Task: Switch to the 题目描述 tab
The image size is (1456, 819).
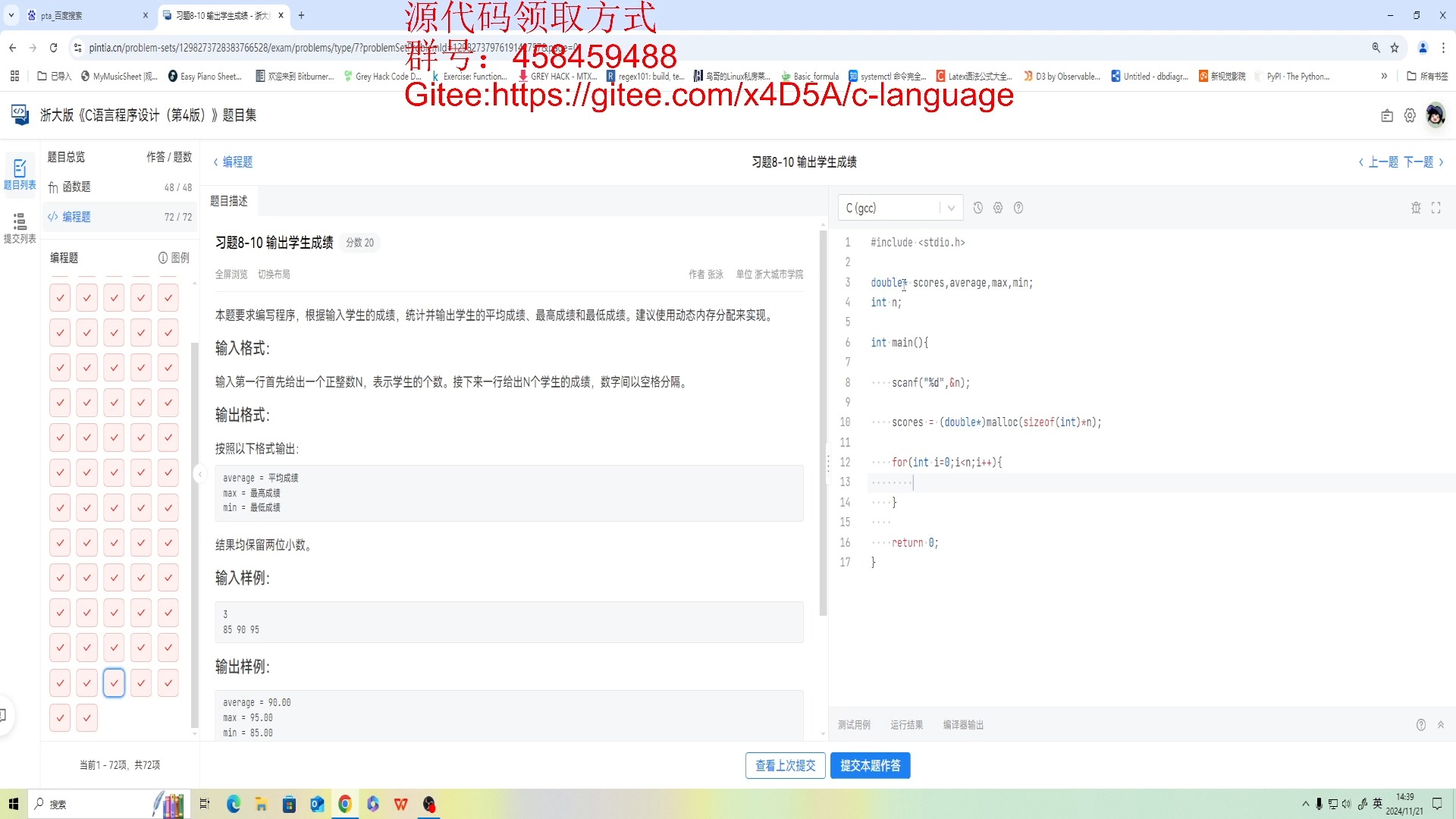Action: tap(229, 201)
